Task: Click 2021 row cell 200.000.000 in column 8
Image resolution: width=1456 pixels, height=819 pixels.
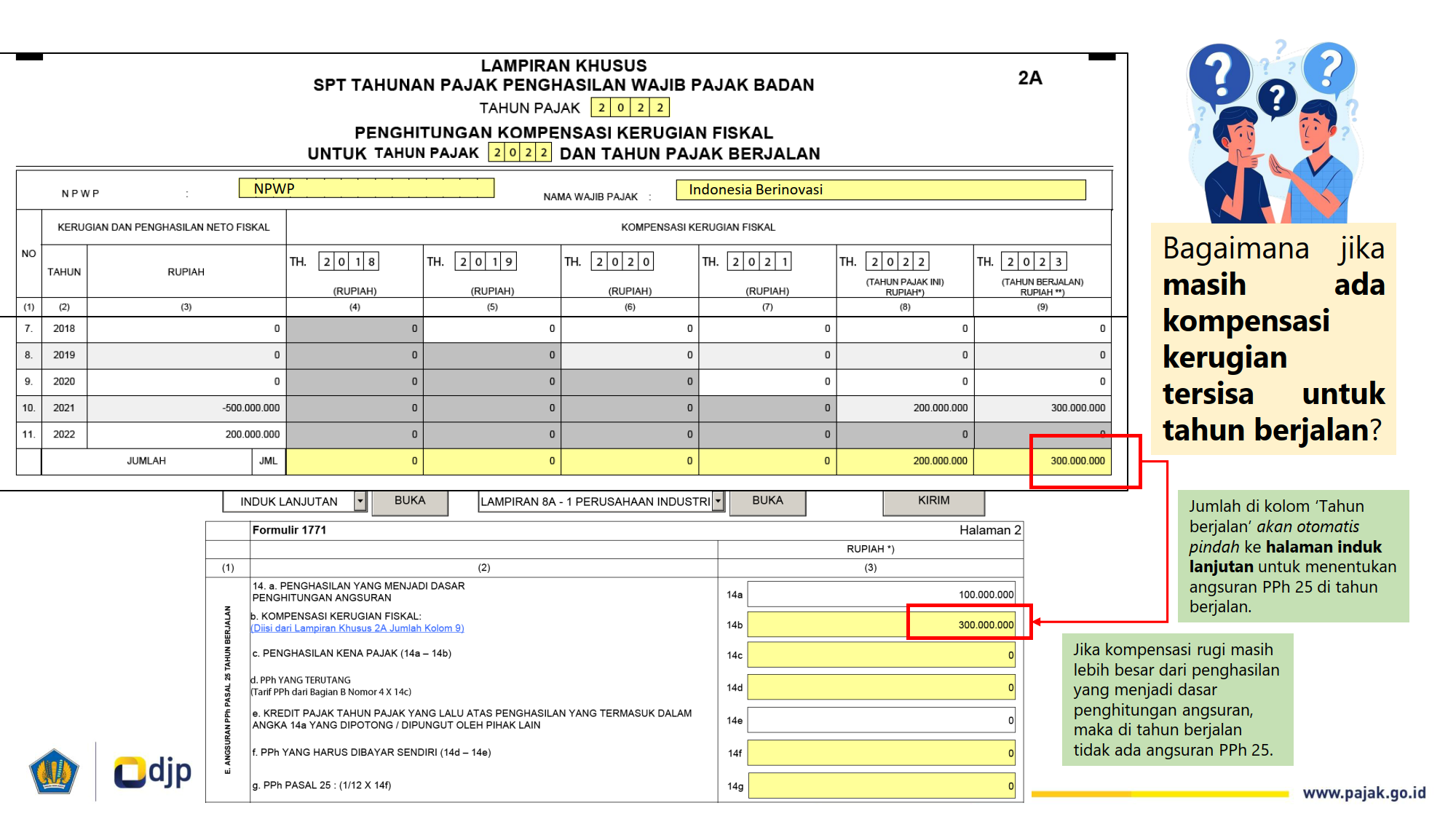Action: coord(905,408)
